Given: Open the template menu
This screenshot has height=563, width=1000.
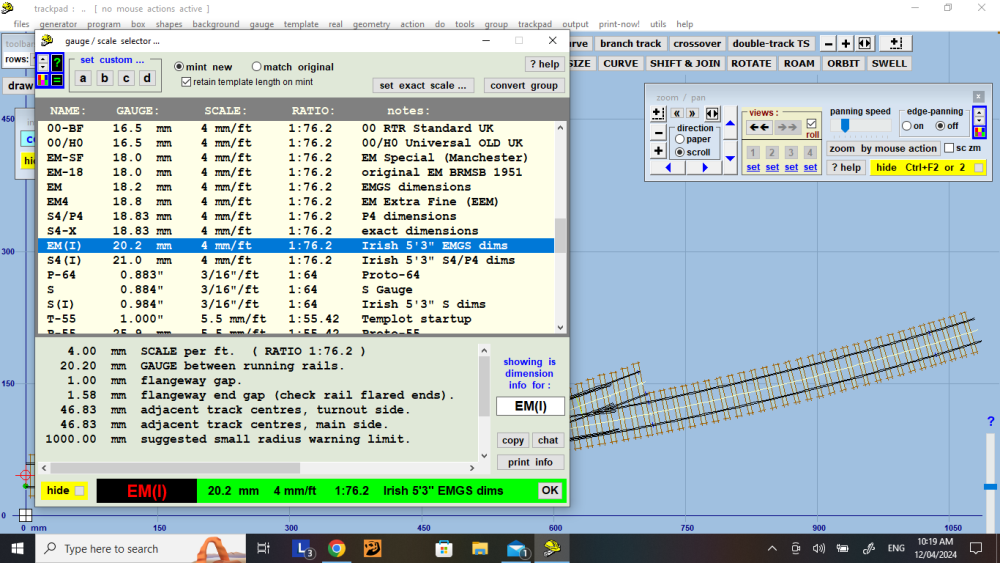Looking at the screenshot, I should coord(301,24).
